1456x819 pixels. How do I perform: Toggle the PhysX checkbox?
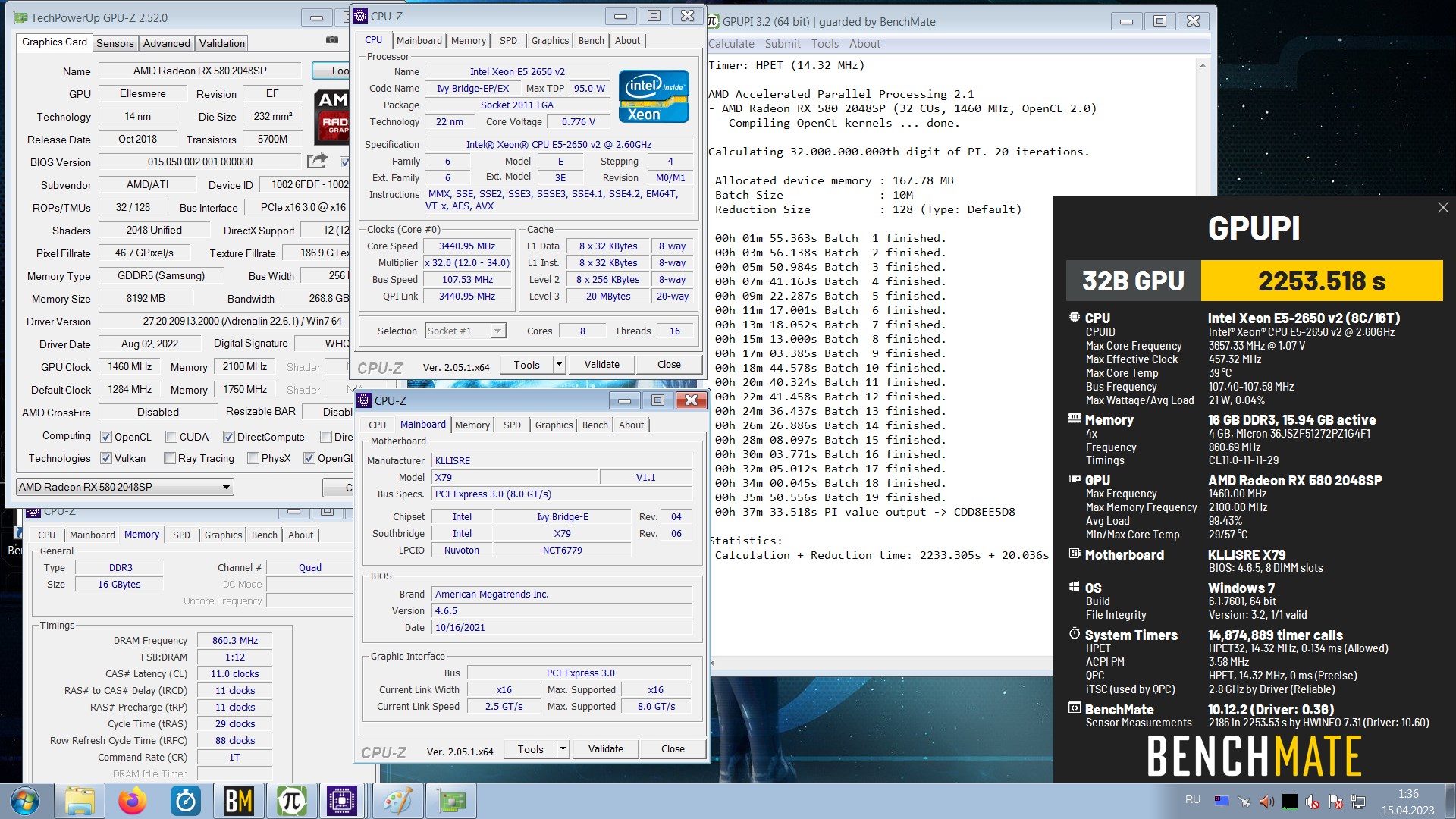(x=252, y=458)
